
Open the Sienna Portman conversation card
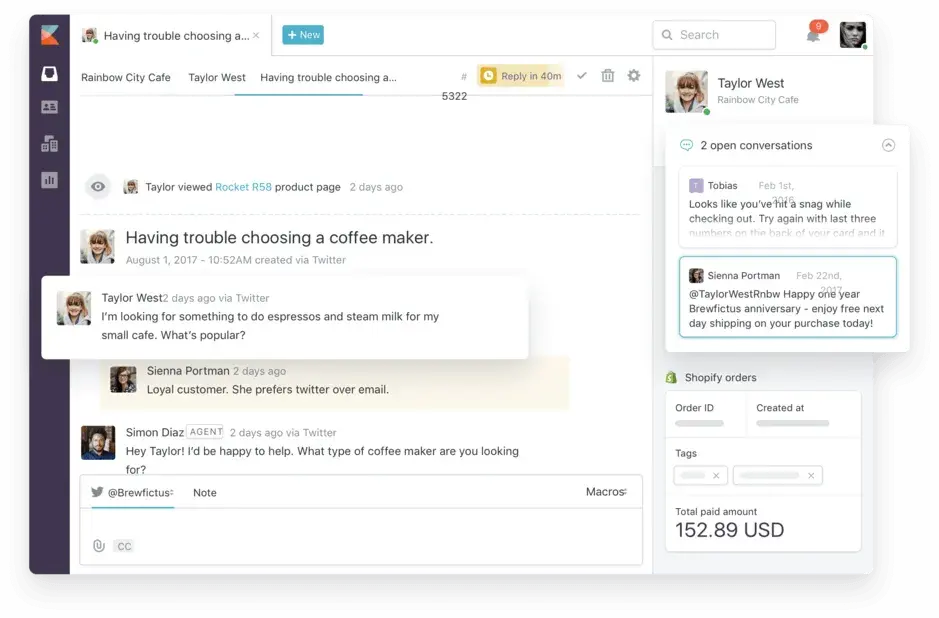click(787, 297)
